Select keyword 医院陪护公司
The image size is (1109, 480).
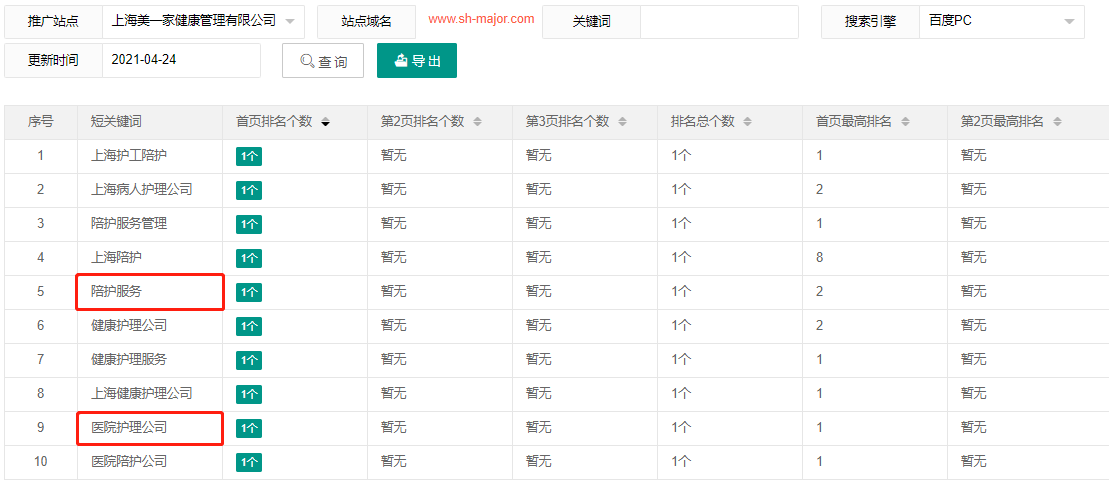129,461
